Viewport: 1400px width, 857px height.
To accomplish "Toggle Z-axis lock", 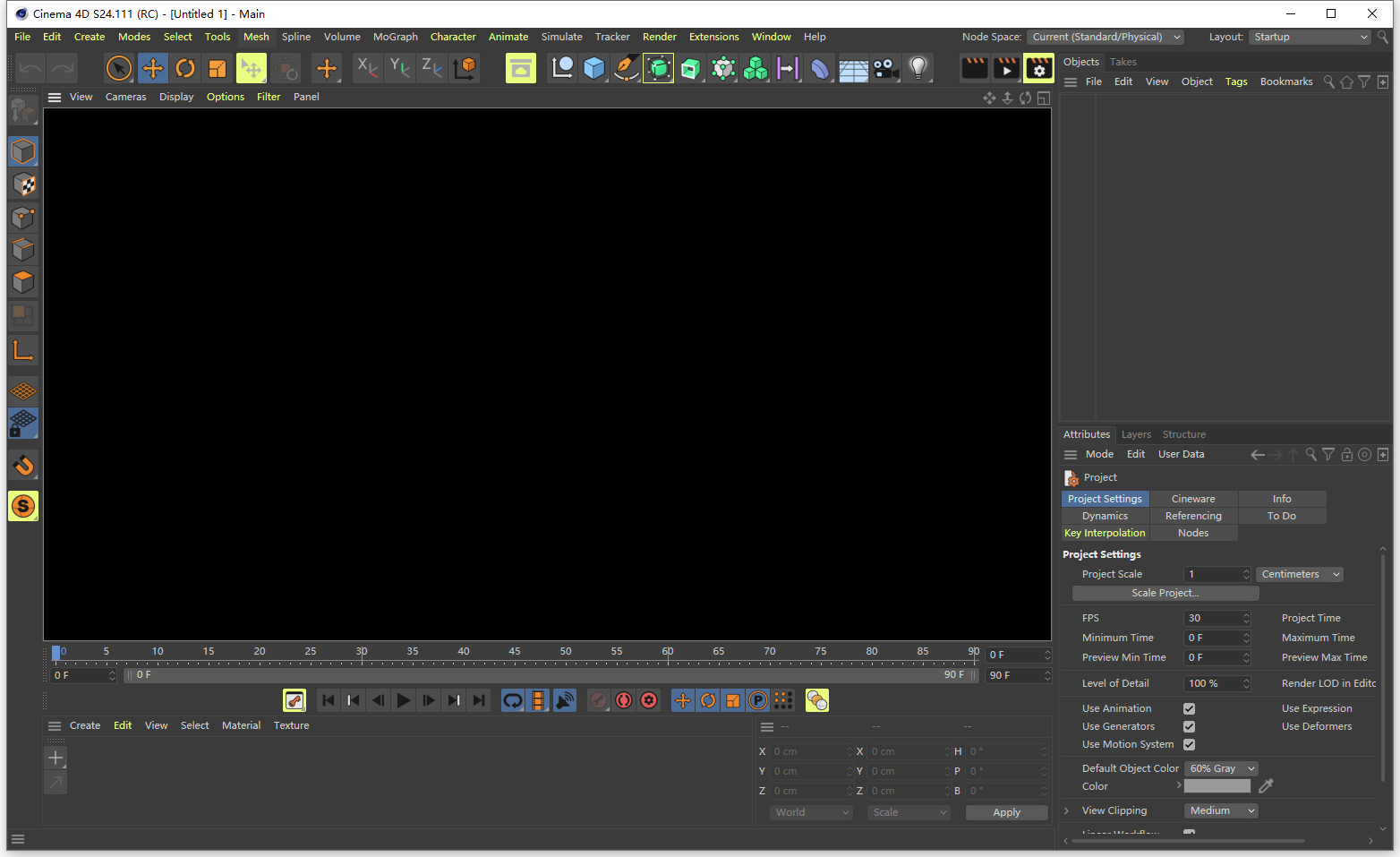I will click(x=431, y=68).
